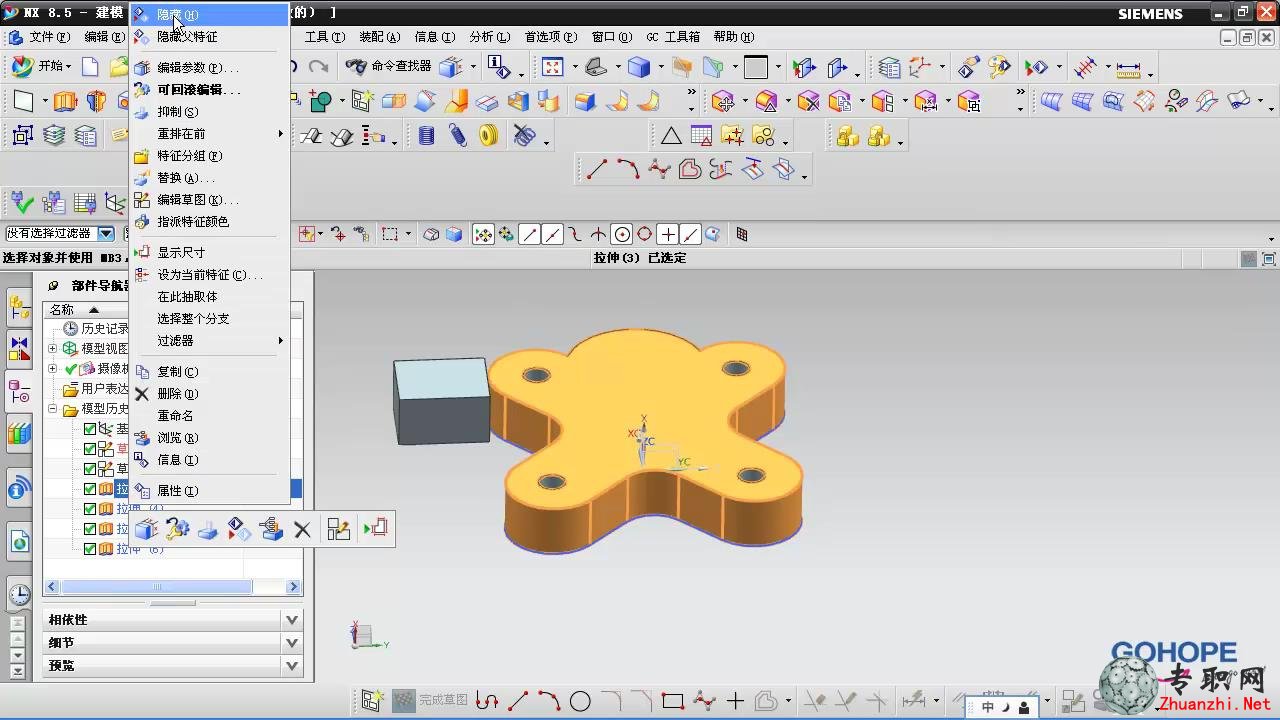
Task: Click the triangle icon beside the spreadsheet
Action: (x=671, y=136)
